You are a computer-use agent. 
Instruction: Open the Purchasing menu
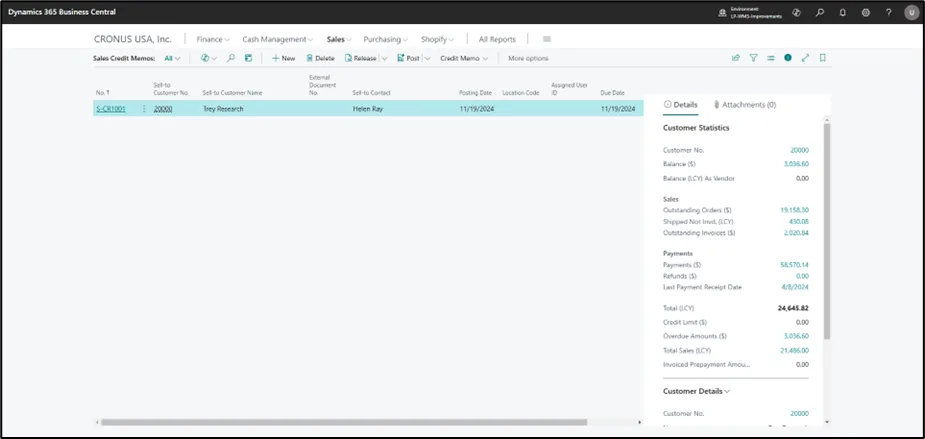click(386, 39)
